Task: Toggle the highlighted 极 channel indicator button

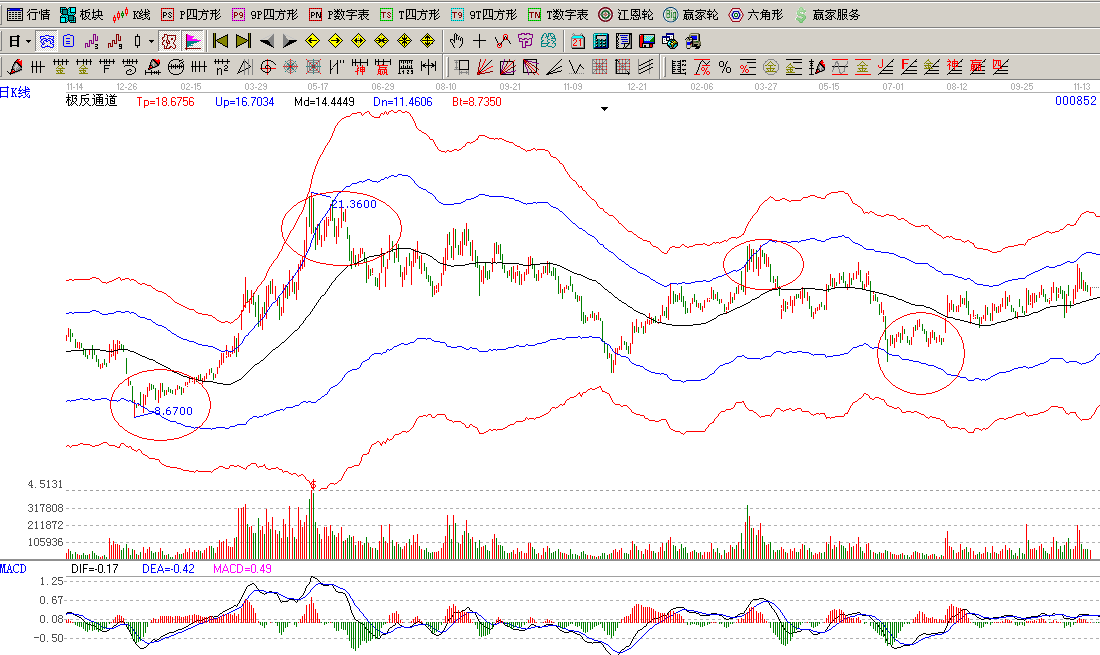Action: [169, 42]
